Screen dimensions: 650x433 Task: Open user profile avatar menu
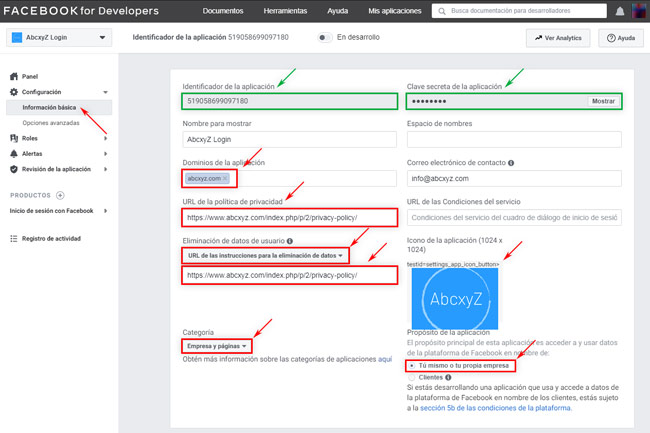640,11
